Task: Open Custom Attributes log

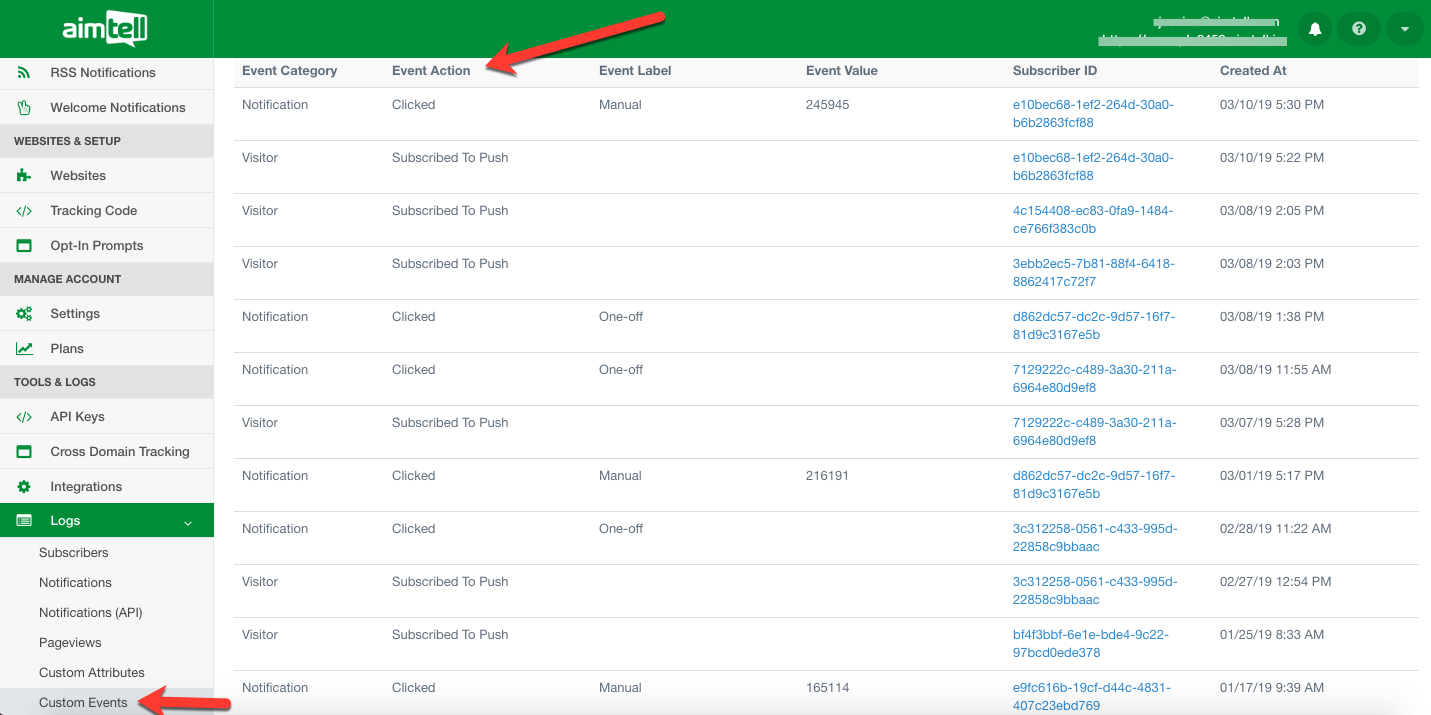Action: pyautogui.click(x=91, y=673)
